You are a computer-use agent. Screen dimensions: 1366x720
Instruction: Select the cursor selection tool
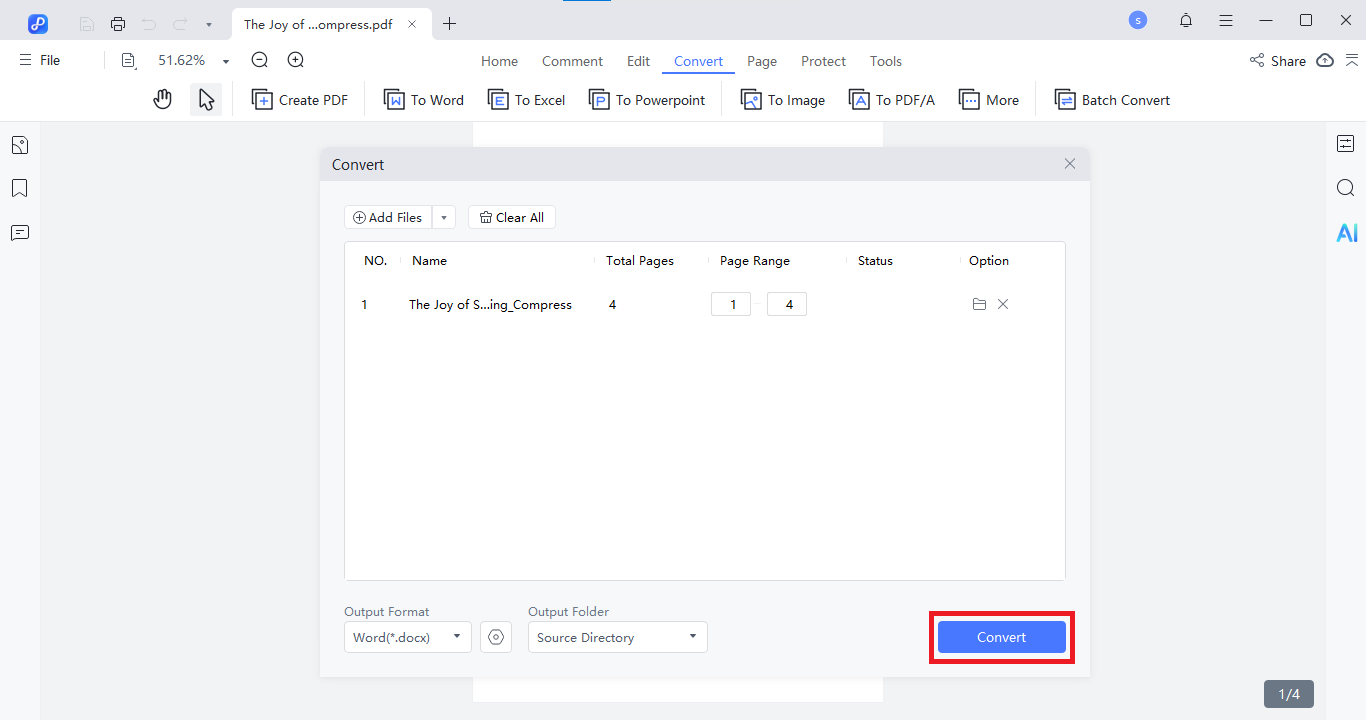coord(207,98)
